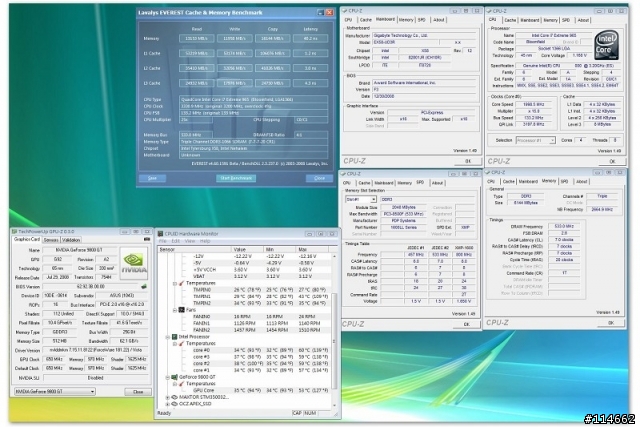Click the 6144 MBytes size field
The height and width of the screenshot is (427, 640).
click(526, 202)
